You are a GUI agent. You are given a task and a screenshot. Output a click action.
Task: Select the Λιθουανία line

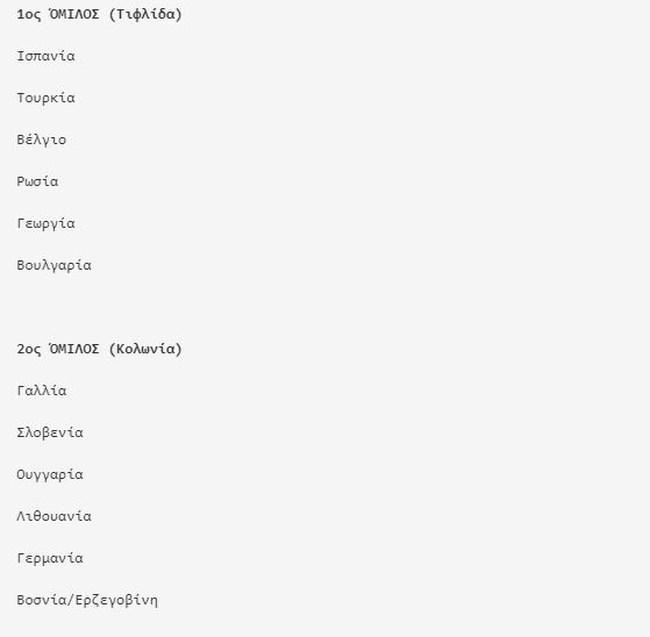pyautogui.click(x=54, y=516)
